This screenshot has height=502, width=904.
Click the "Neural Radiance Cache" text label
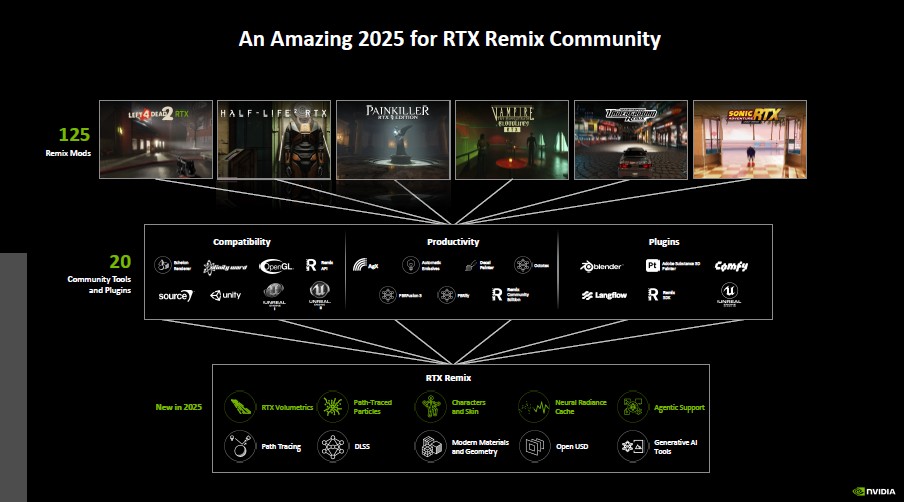pyautogui.click(x=581, y=407)
